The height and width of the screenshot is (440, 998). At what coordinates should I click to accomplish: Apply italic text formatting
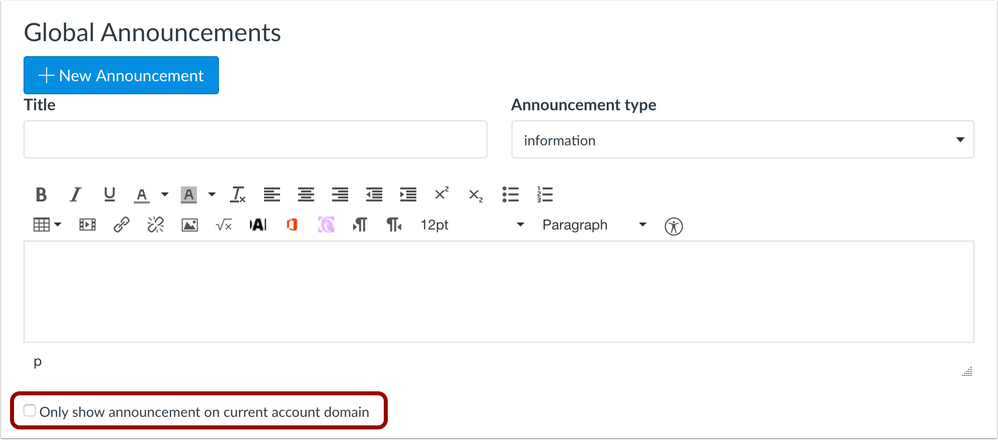click(75, 194)
